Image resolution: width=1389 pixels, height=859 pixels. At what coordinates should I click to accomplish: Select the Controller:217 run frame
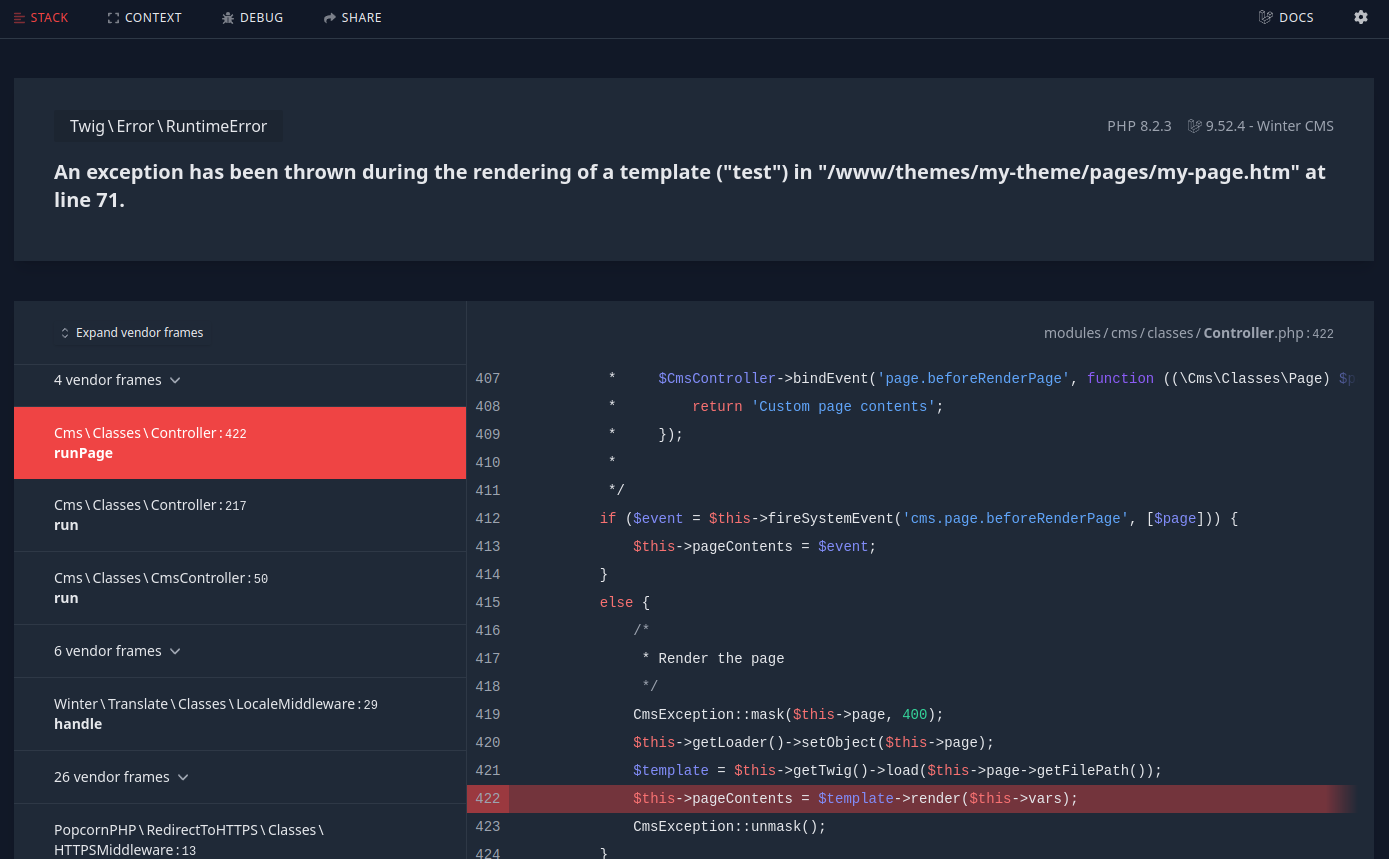240,515
